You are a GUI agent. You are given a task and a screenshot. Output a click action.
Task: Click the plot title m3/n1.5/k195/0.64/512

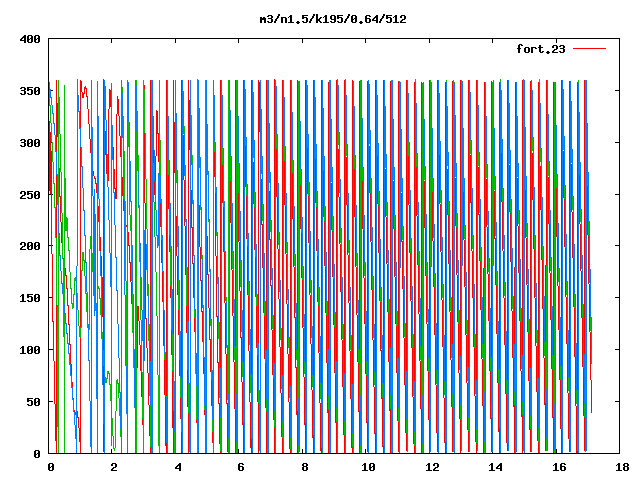[333, 19]
